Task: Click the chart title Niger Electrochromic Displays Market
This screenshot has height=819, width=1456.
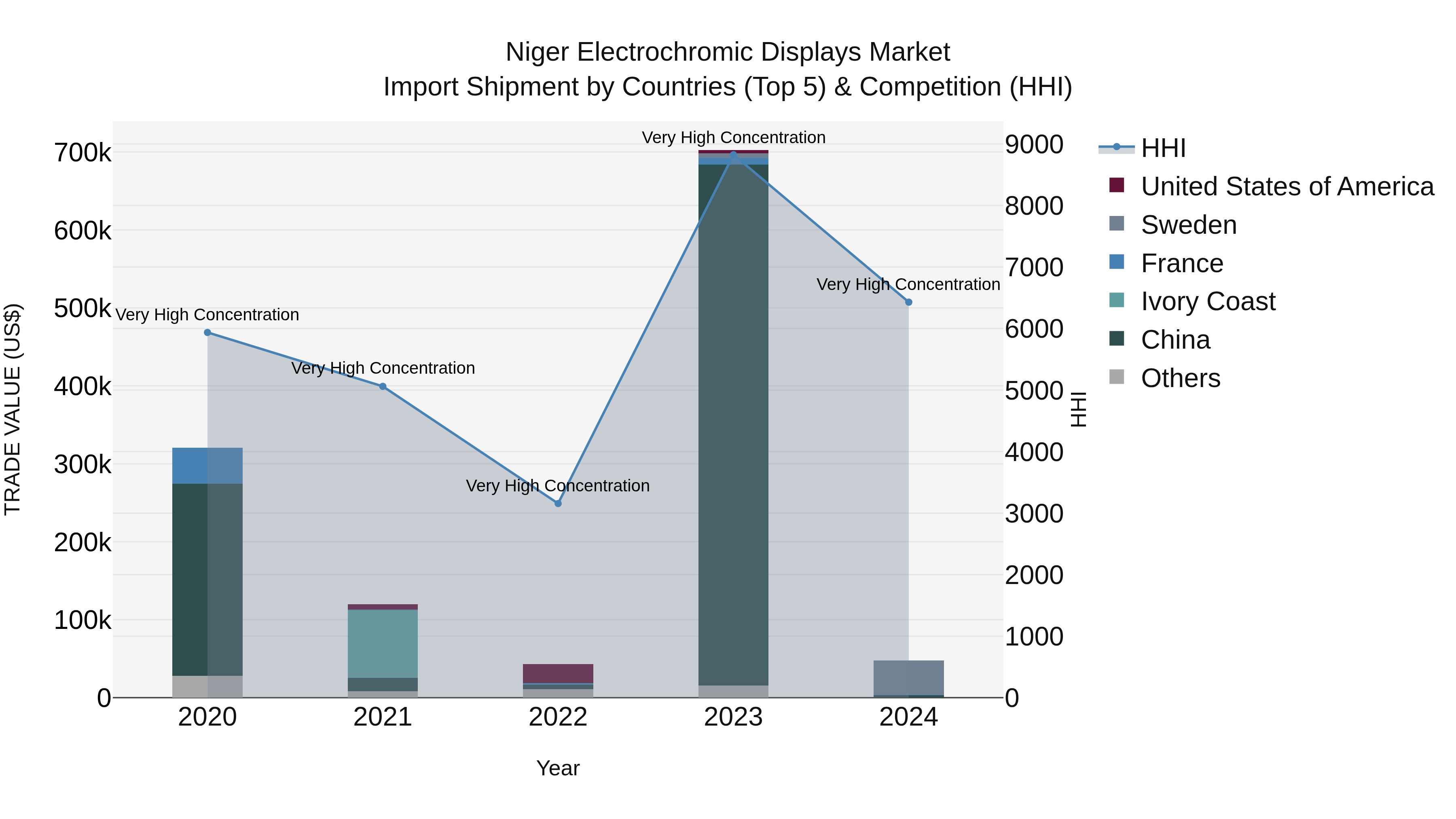Action: (728, 52)
